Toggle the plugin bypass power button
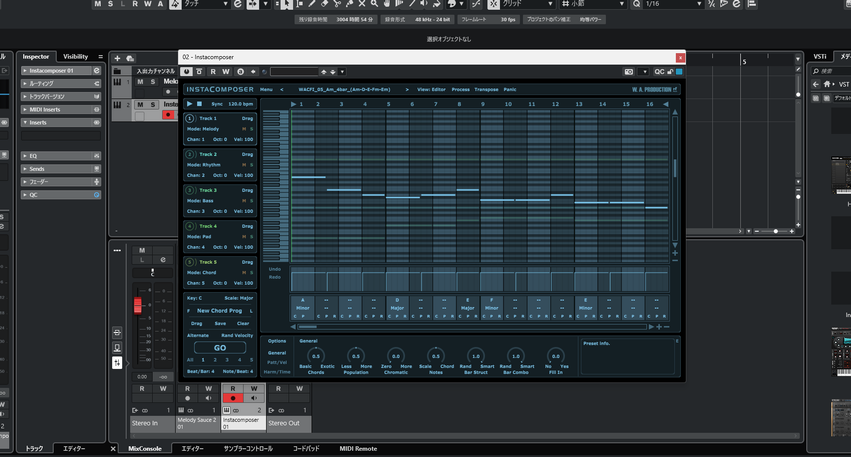This screenshot has height=457, width=851. click(x=186, y=72)
